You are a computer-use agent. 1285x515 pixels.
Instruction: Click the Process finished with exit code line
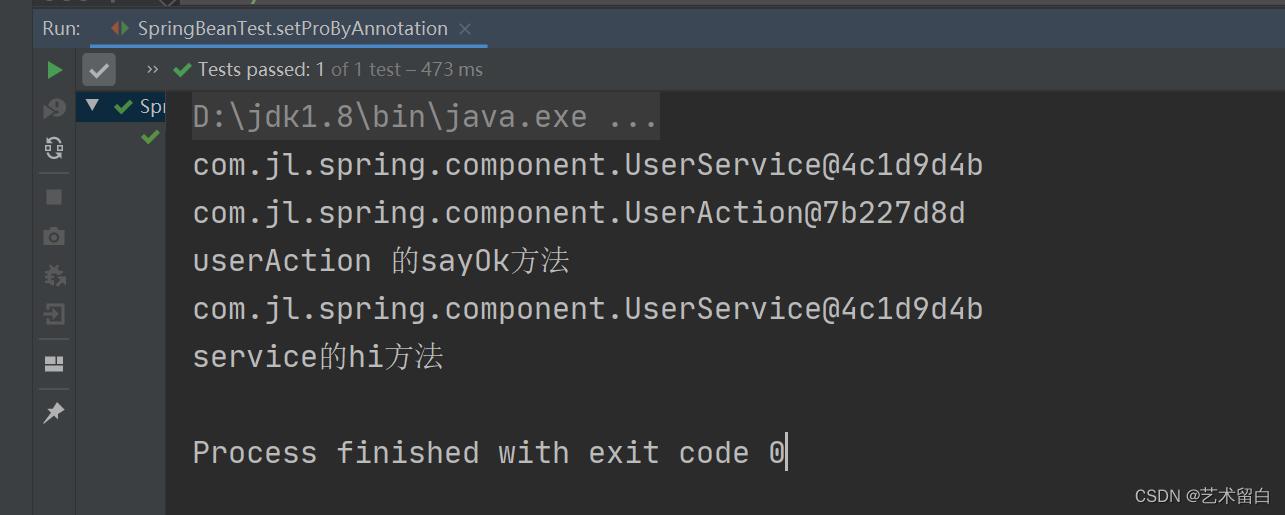pyautogui.click(x=490, y=453)
